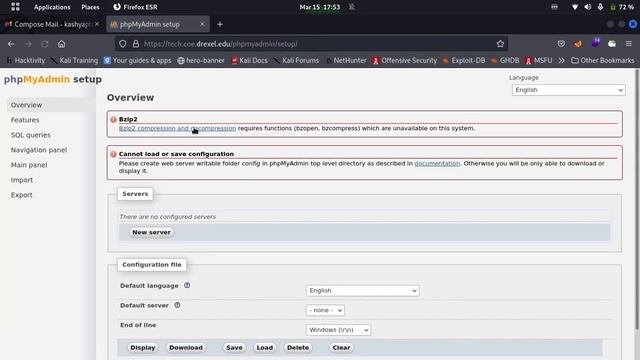640x360 pixels.
Task: Open the Kali Docs bookmark
Action: (249, 60)
